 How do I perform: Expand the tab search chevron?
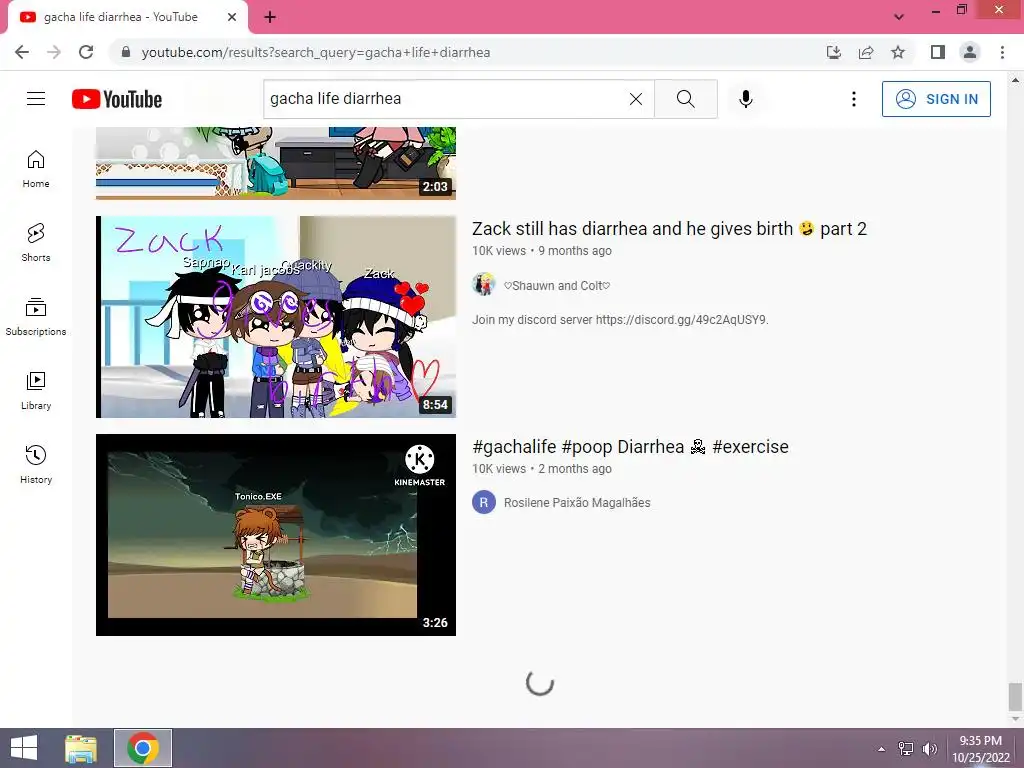point(899,17)
